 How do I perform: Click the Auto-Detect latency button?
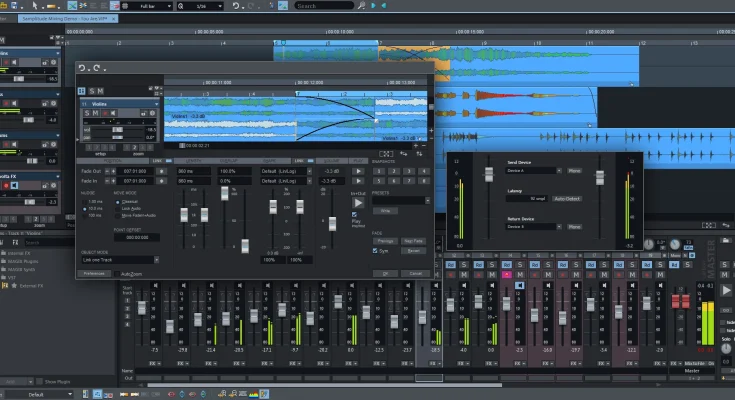[567, 199]
